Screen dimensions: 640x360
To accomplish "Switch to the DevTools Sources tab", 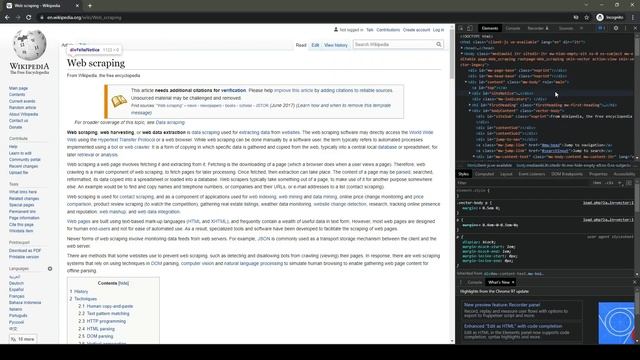I will tap(566, 28).
